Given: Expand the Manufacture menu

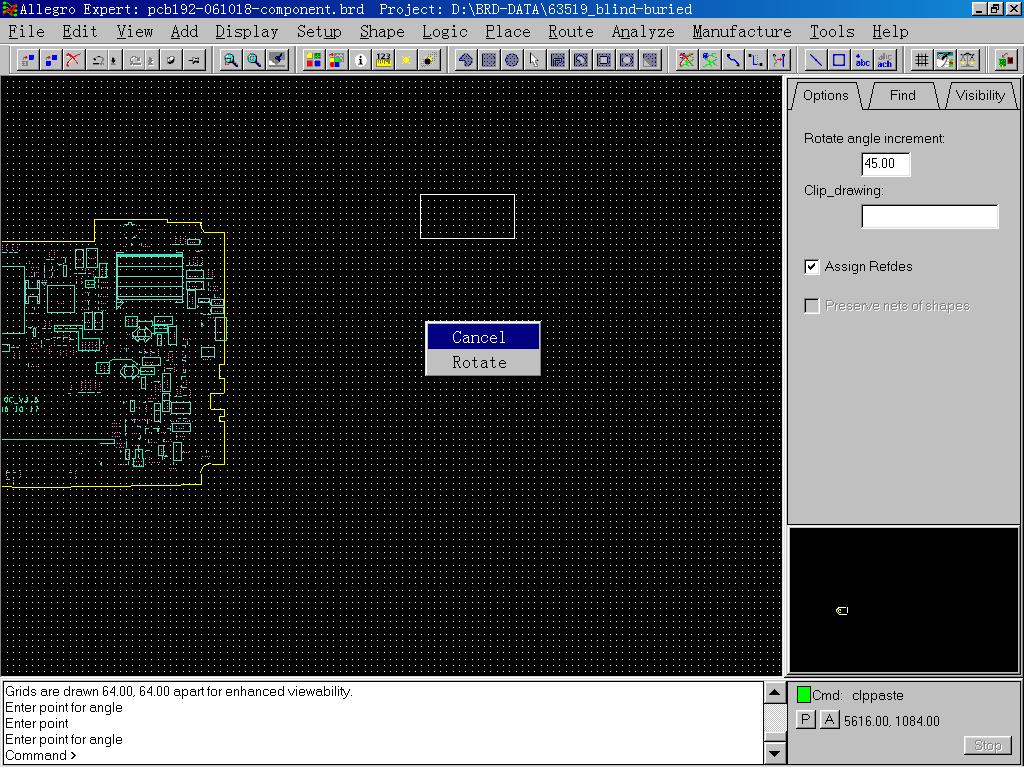Looking at the screenshot, I should pyautogui.click(x=741, y=32).
